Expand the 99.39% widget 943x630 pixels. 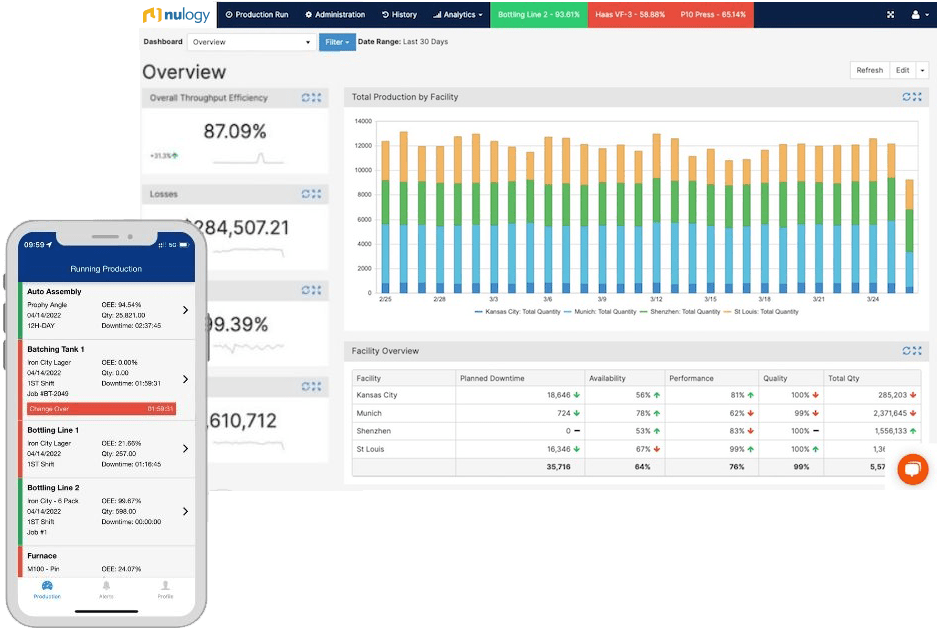tap(317, 290)
